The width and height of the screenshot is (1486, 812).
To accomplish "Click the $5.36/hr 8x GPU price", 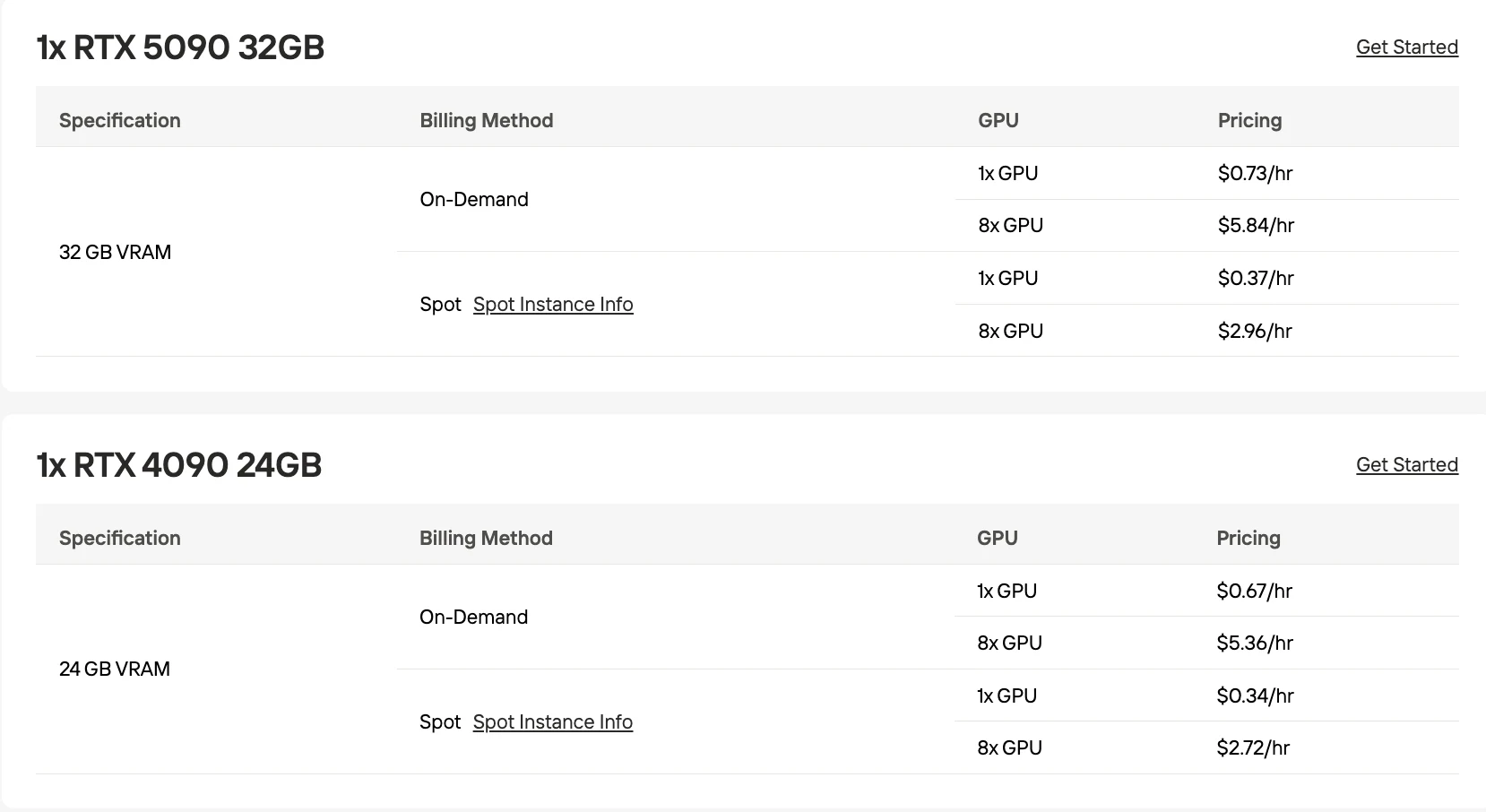I will click(x=1255, y=643).
